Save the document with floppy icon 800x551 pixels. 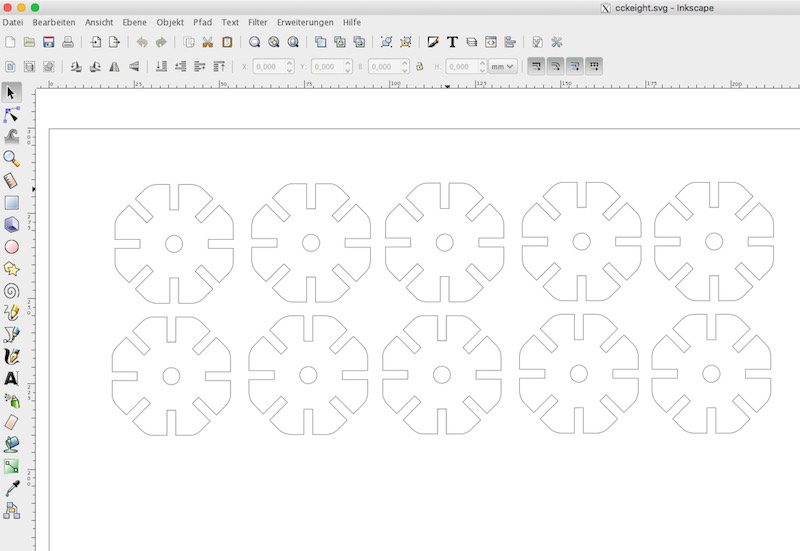coord(48,42)
